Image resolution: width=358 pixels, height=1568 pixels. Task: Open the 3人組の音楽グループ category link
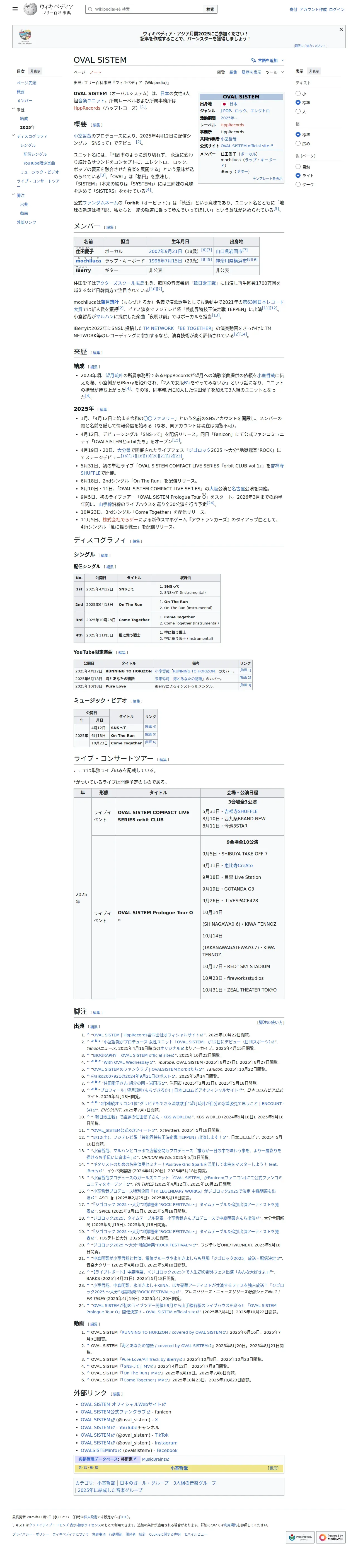(194, 1483)
